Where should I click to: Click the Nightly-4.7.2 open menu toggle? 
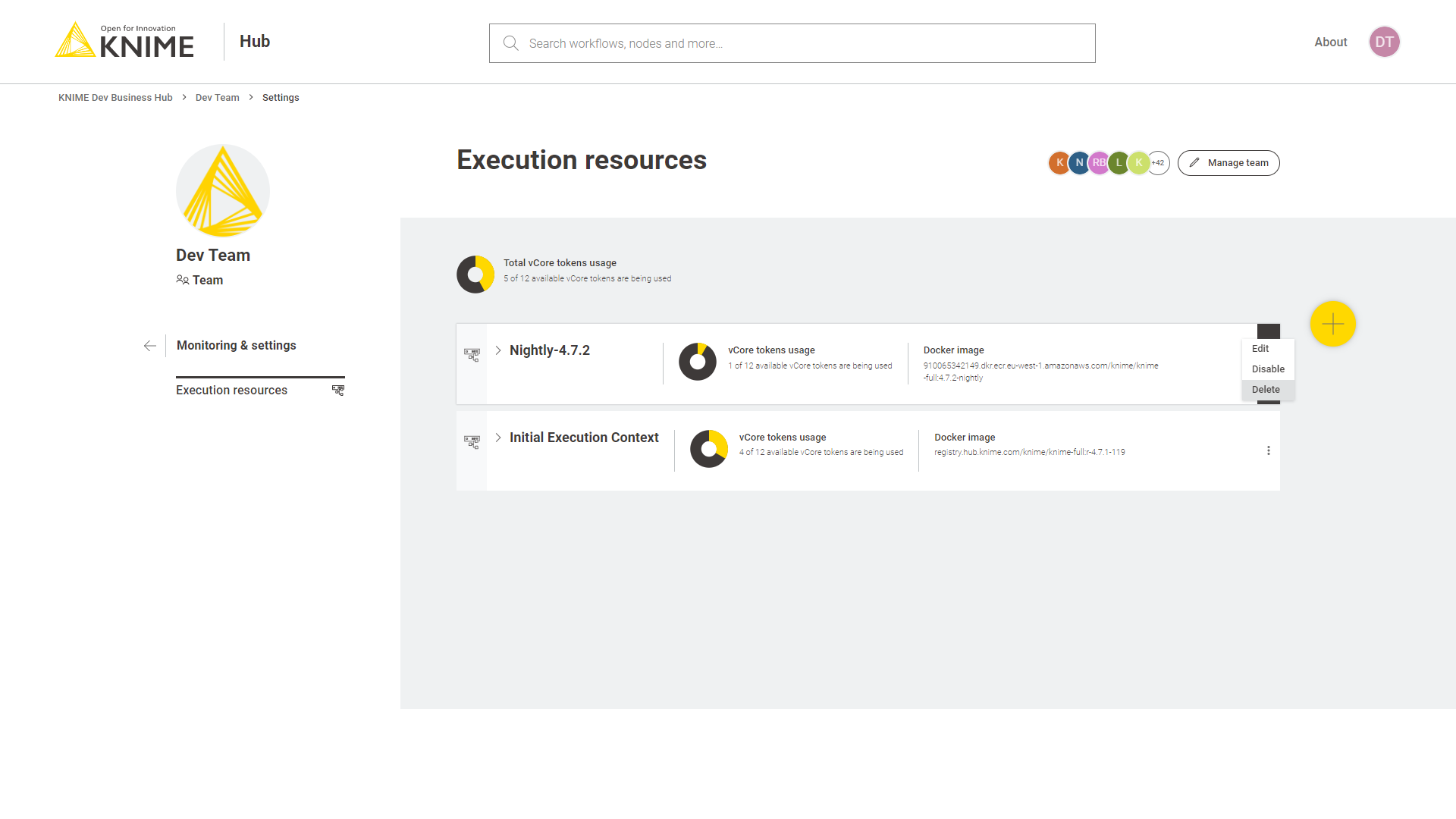1268,331
